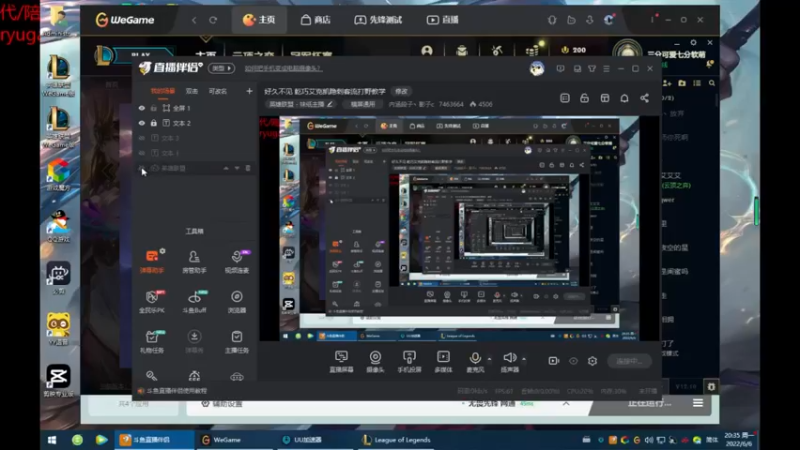Image resolution: width=800 pixels, height=450 pixels.
Task: Open the streamer avatar profile
Action: (x=537, y=68)
